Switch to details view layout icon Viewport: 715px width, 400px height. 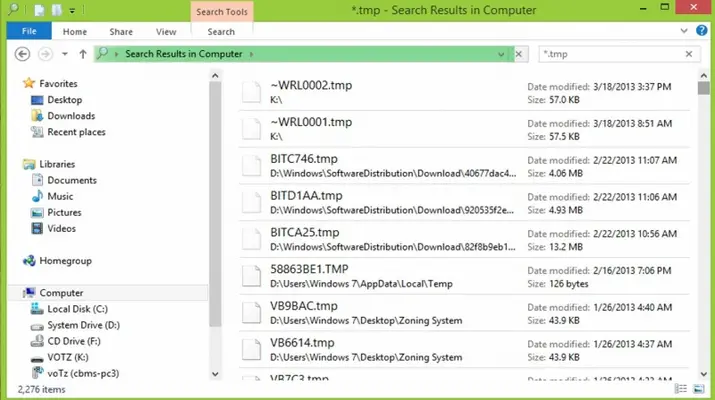coord(681,389)
